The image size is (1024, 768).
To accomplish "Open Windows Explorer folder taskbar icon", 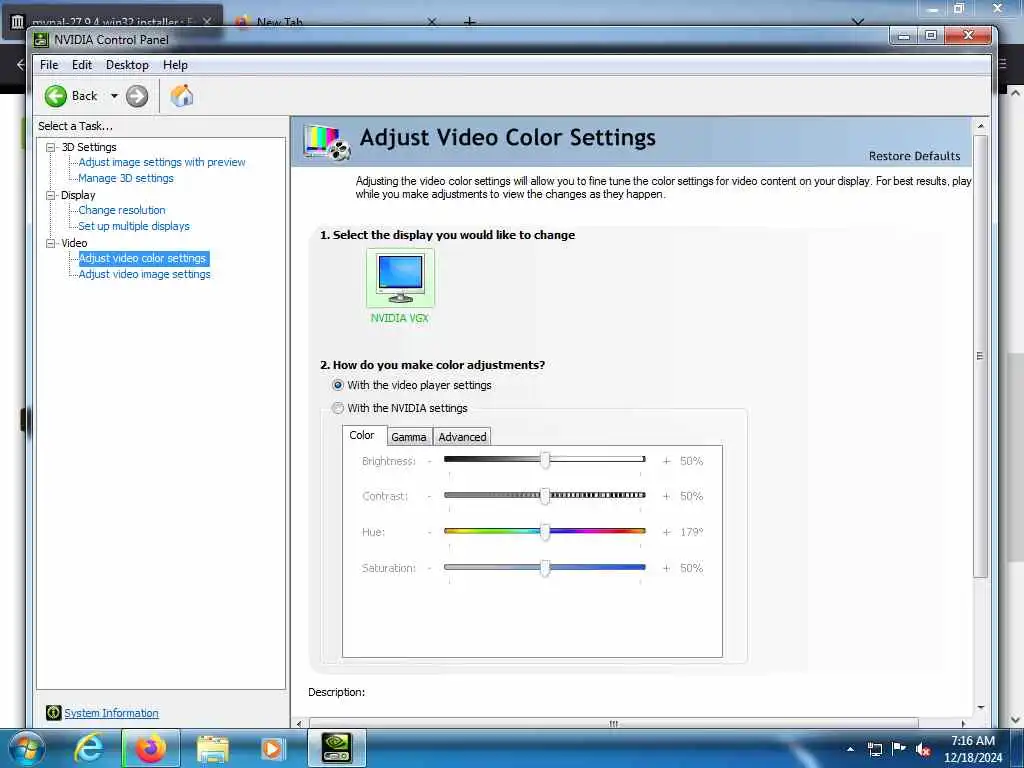I will point(212,748).
